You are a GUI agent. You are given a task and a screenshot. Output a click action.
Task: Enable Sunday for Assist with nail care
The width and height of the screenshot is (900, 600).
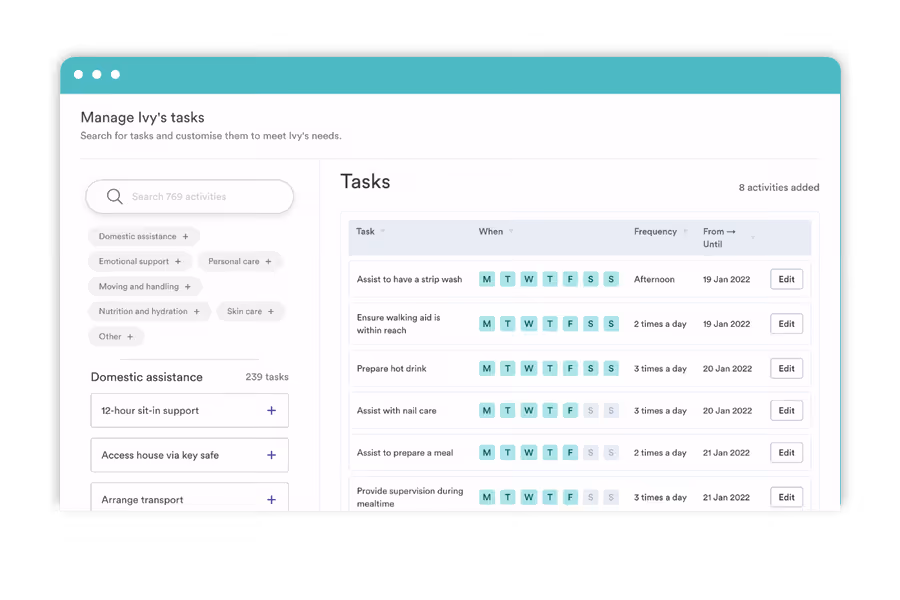[x=611, y=411]
